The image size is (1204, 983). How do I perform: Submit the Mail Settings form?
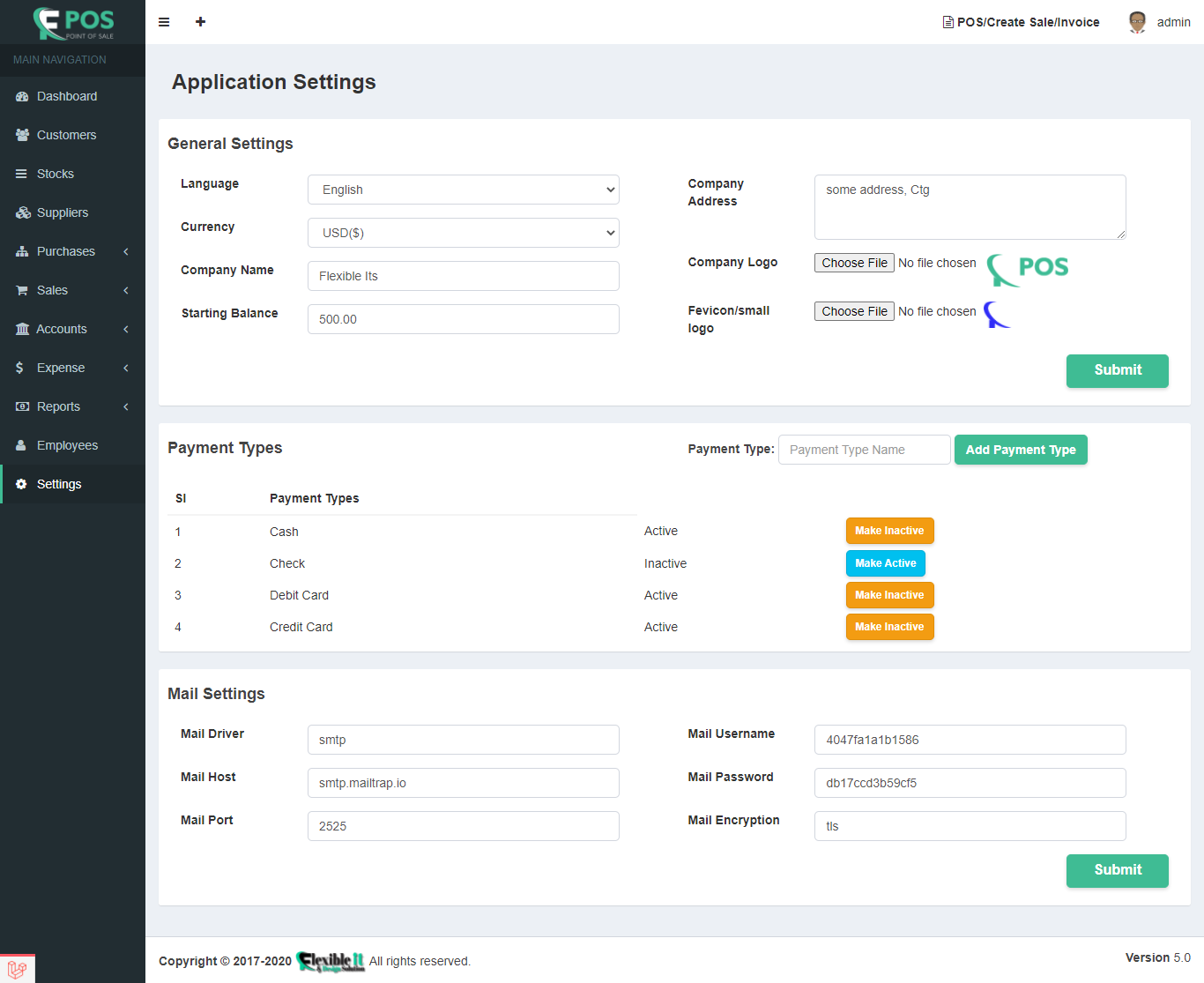[1117, 870]
